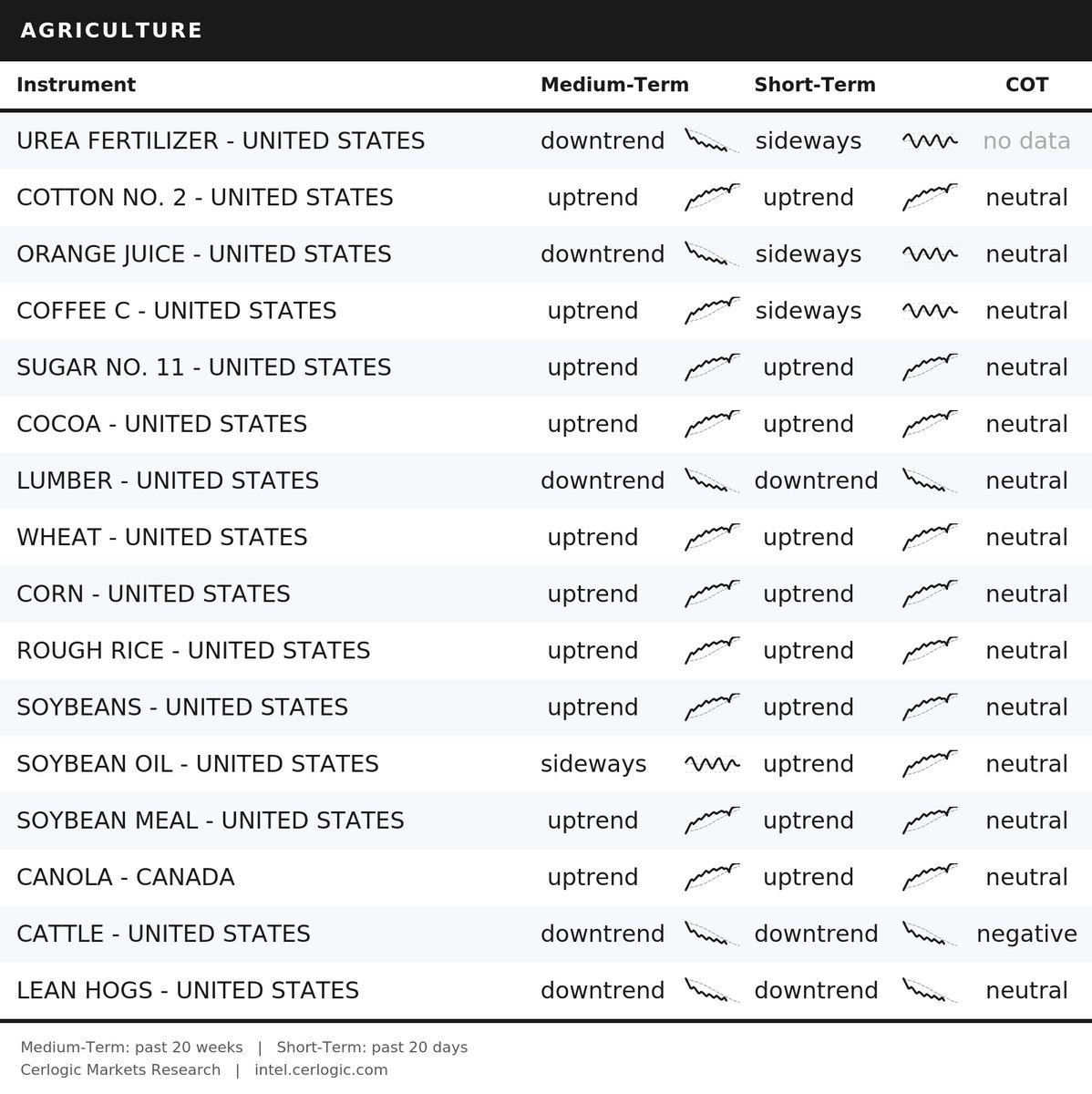Screen dimensions: 1092x1094
Task: Click Soybean Oil medium-term sideways sparkline
Action: [712, 763]
